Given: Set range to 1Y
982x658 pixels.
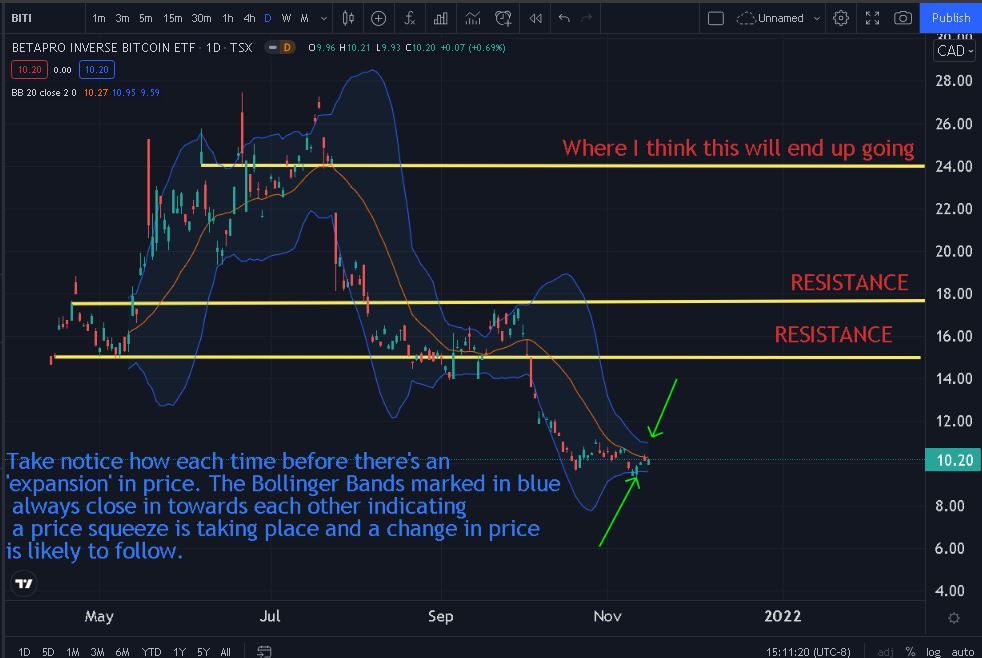Looking at the screenshot, I should [180, 652].
